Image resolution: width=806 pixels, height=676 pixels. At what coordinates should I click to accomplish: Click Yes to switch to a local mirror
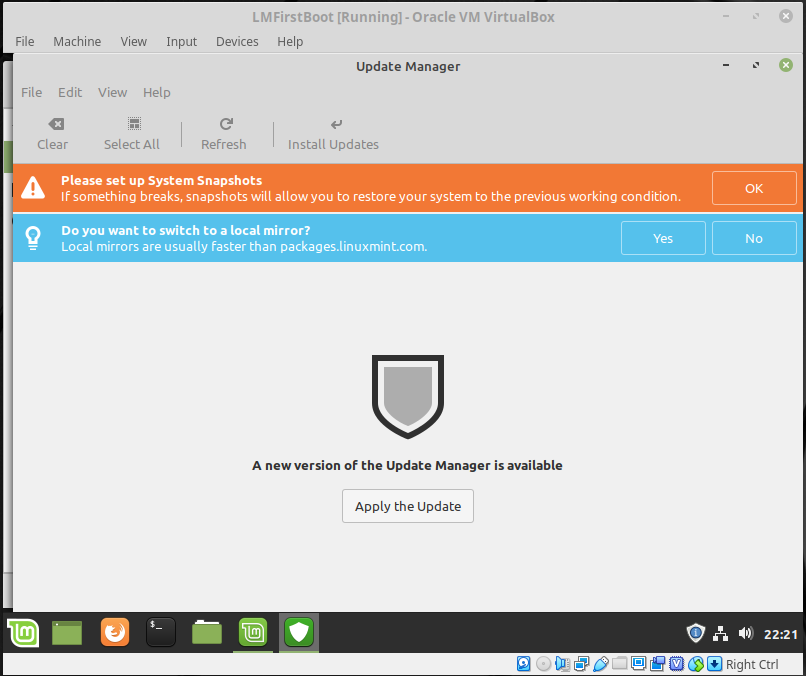click(663, 238)
